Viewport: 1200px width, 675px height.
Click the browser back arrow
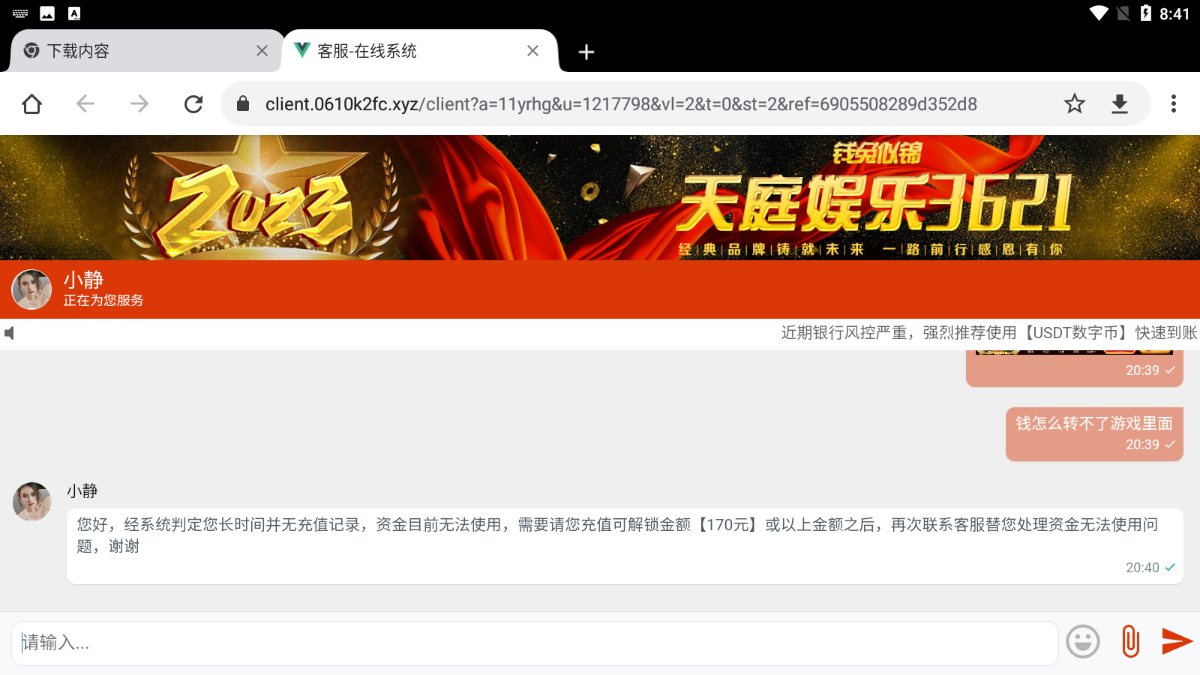click(x=86, y=104)
